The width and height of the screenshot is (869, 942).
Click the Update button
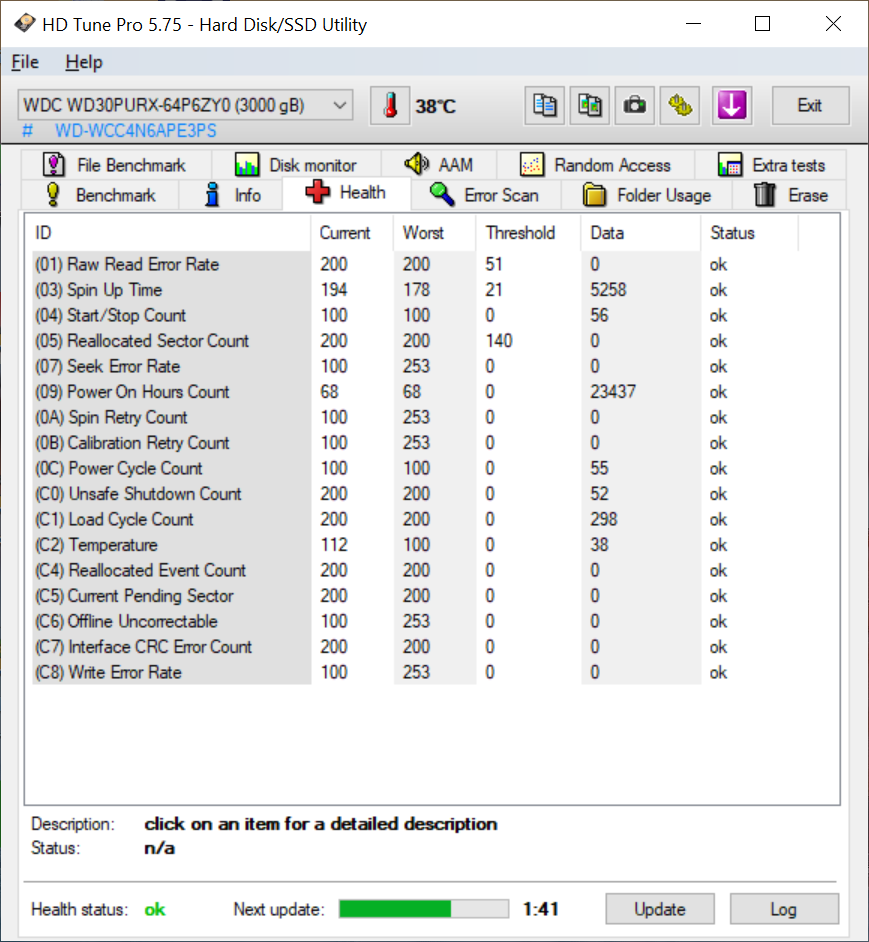[x=660, y=909]
